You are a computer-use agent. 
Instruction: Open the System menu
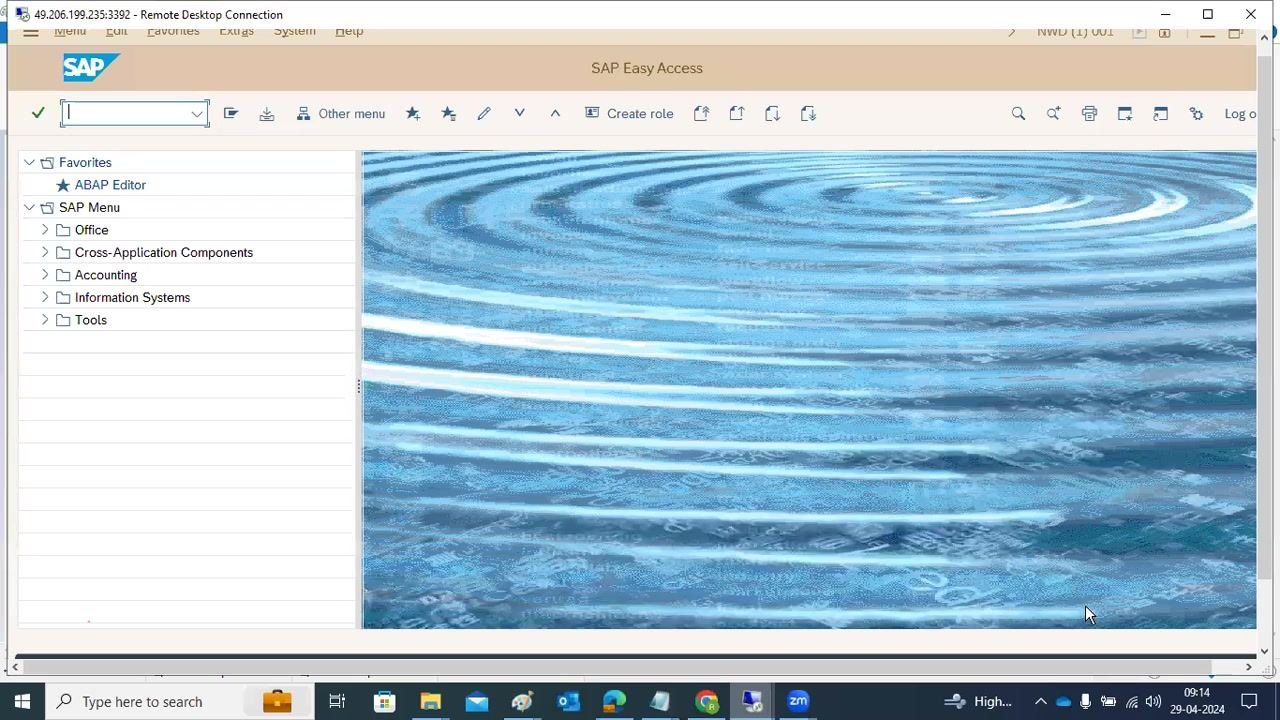(x=295, y=32)
